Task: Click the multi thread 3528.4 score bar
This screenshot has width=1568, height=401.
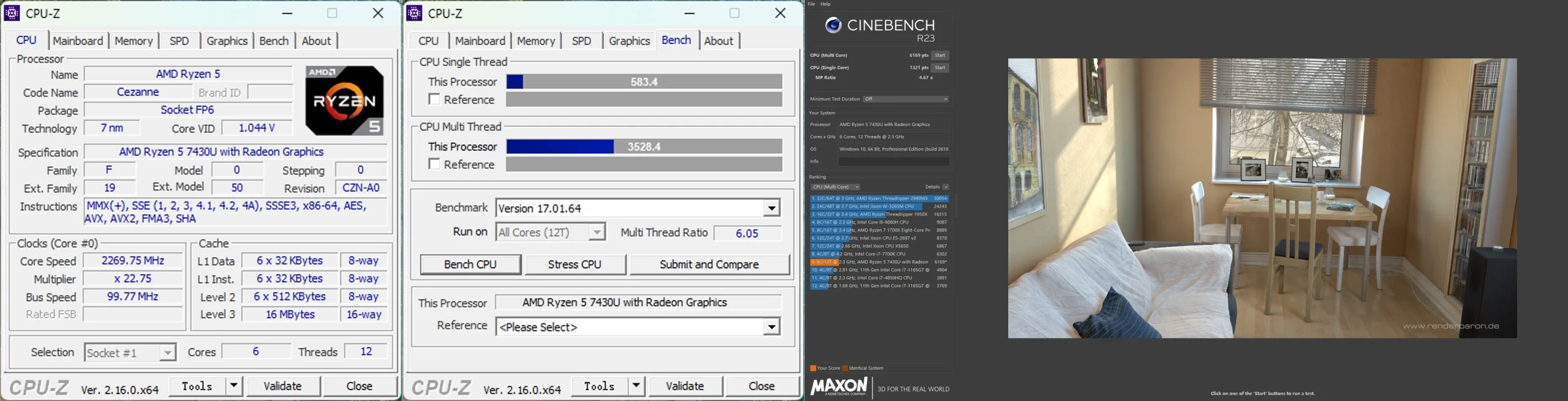Action: [644, 146]
